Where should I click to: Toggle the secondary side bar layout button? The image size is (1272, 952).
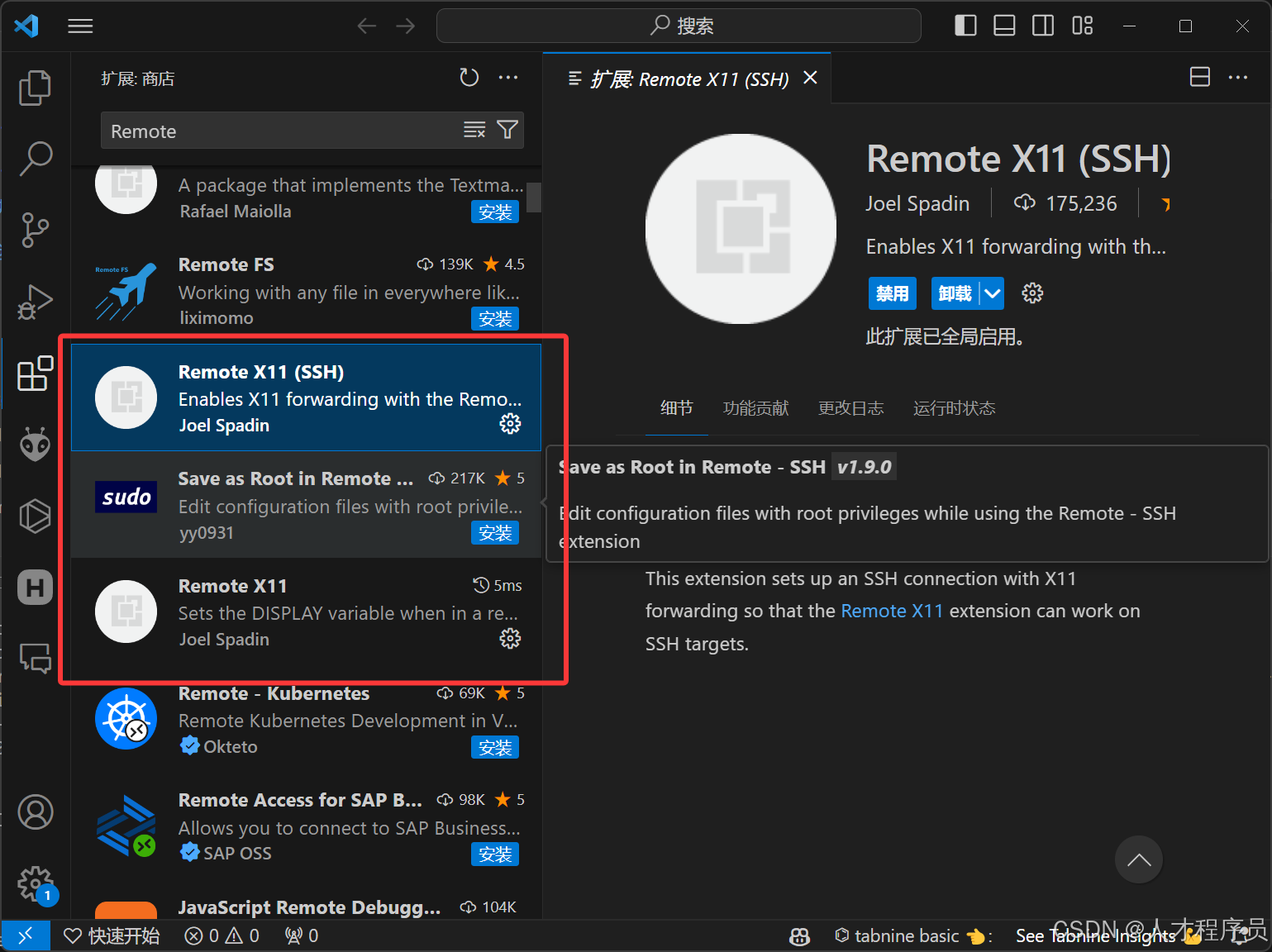(x=1043, y=26)
